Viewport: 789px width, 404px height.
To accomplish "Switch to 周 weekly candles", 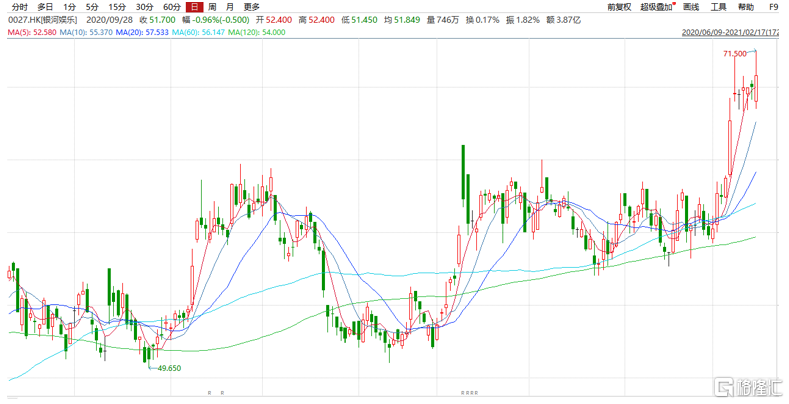I will pos(212,7).
